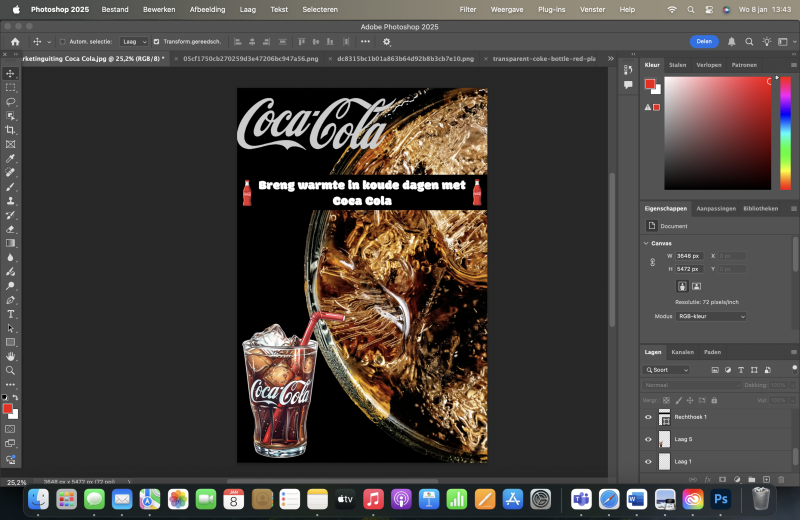The width and height of the screenshot is (800, 520).
Task: Delete the layer with the trash icon
Action: click(781, 480)
